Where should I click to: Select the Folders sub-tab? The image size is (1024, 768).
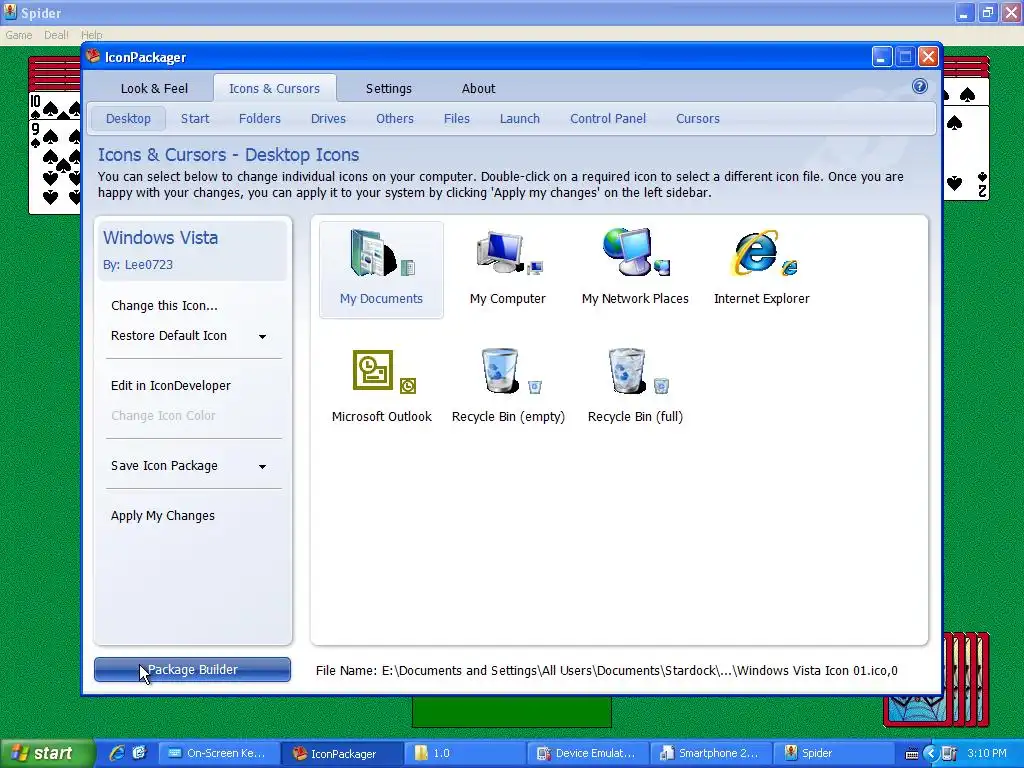[260, 118]
